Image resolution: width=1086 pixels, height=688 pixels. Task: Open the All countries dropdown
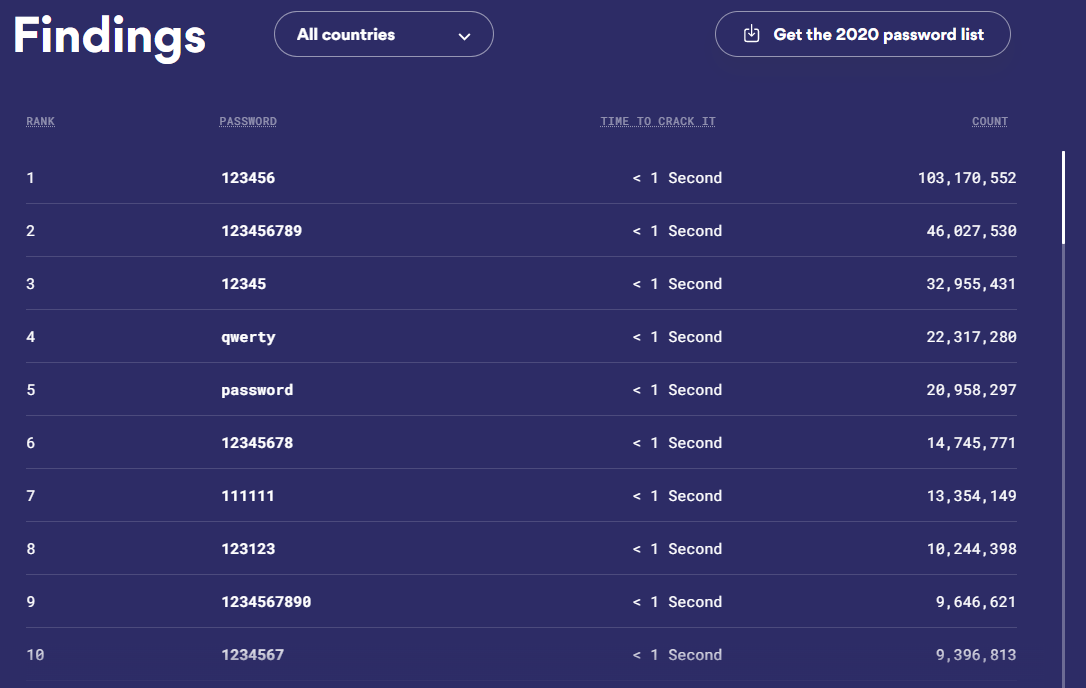pyautogui.click(x=383, y=35)
